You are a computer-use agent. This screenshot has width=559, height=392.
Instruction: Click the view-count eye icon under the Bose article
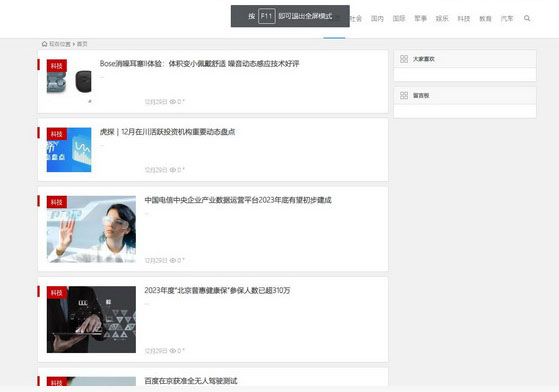click(173, 102)
